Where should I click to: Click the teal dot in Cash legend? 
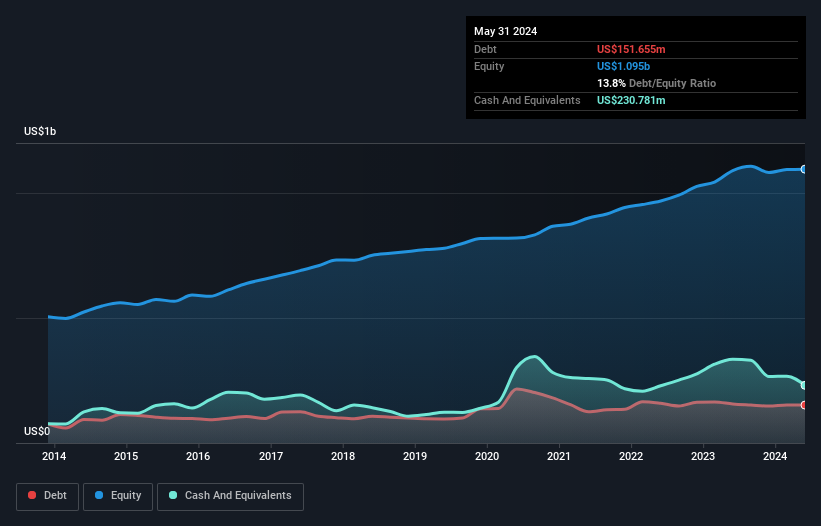pos(174,496)
